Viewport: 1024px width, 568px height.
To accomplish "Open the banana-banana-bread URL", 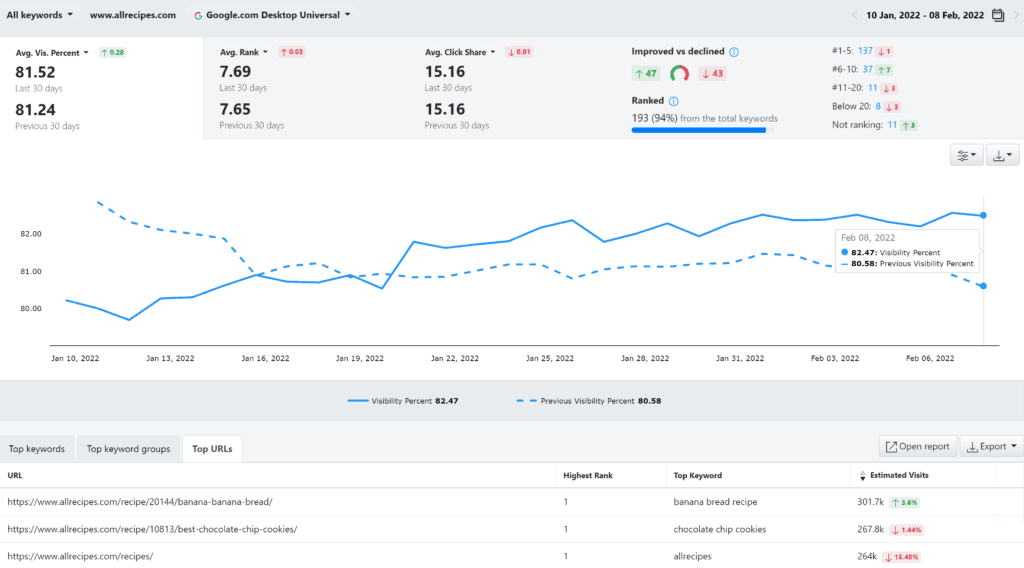I will coord(140,502).
